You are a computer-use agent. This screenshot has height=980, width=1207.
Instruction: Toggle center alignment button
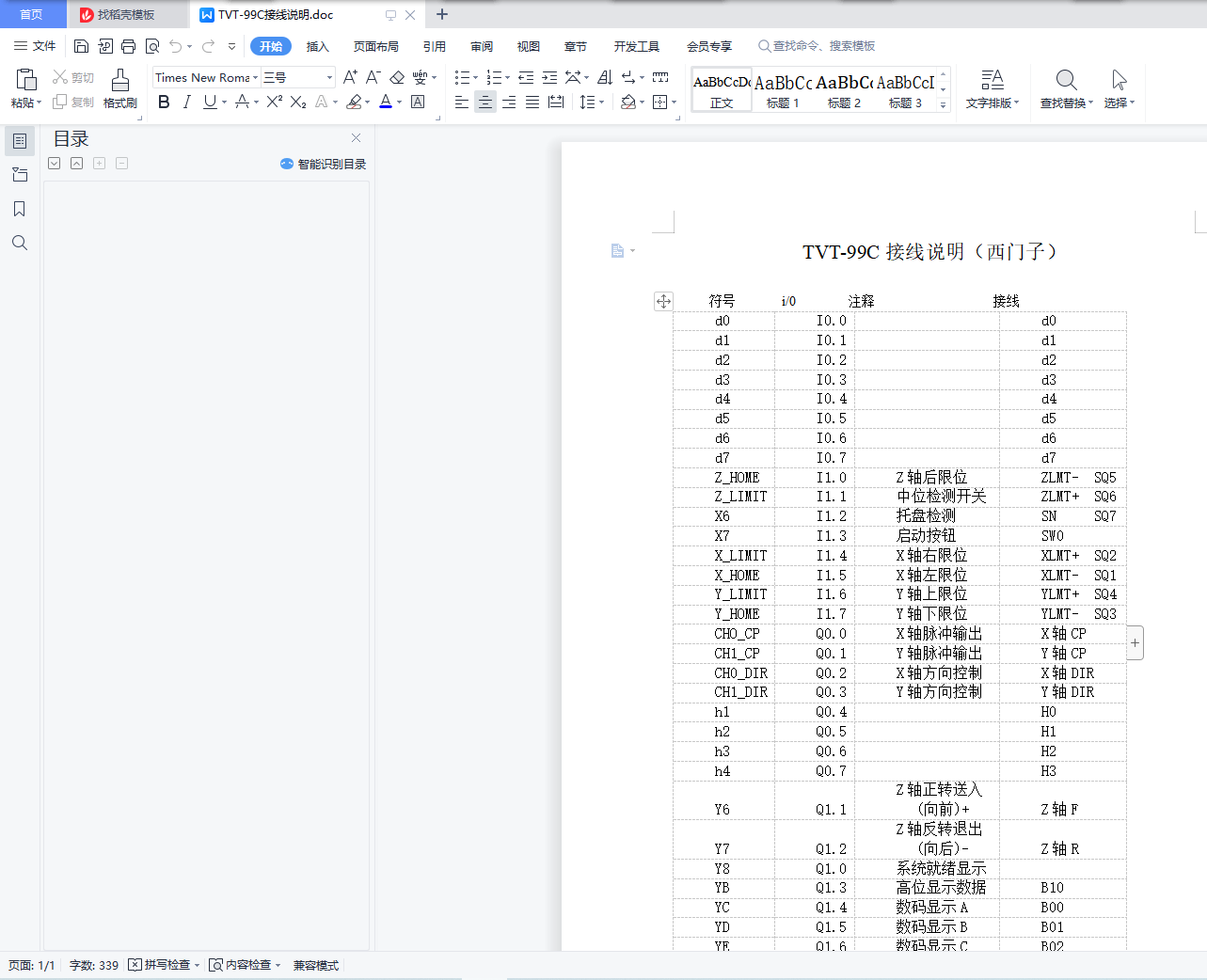(x=485, y=102)
